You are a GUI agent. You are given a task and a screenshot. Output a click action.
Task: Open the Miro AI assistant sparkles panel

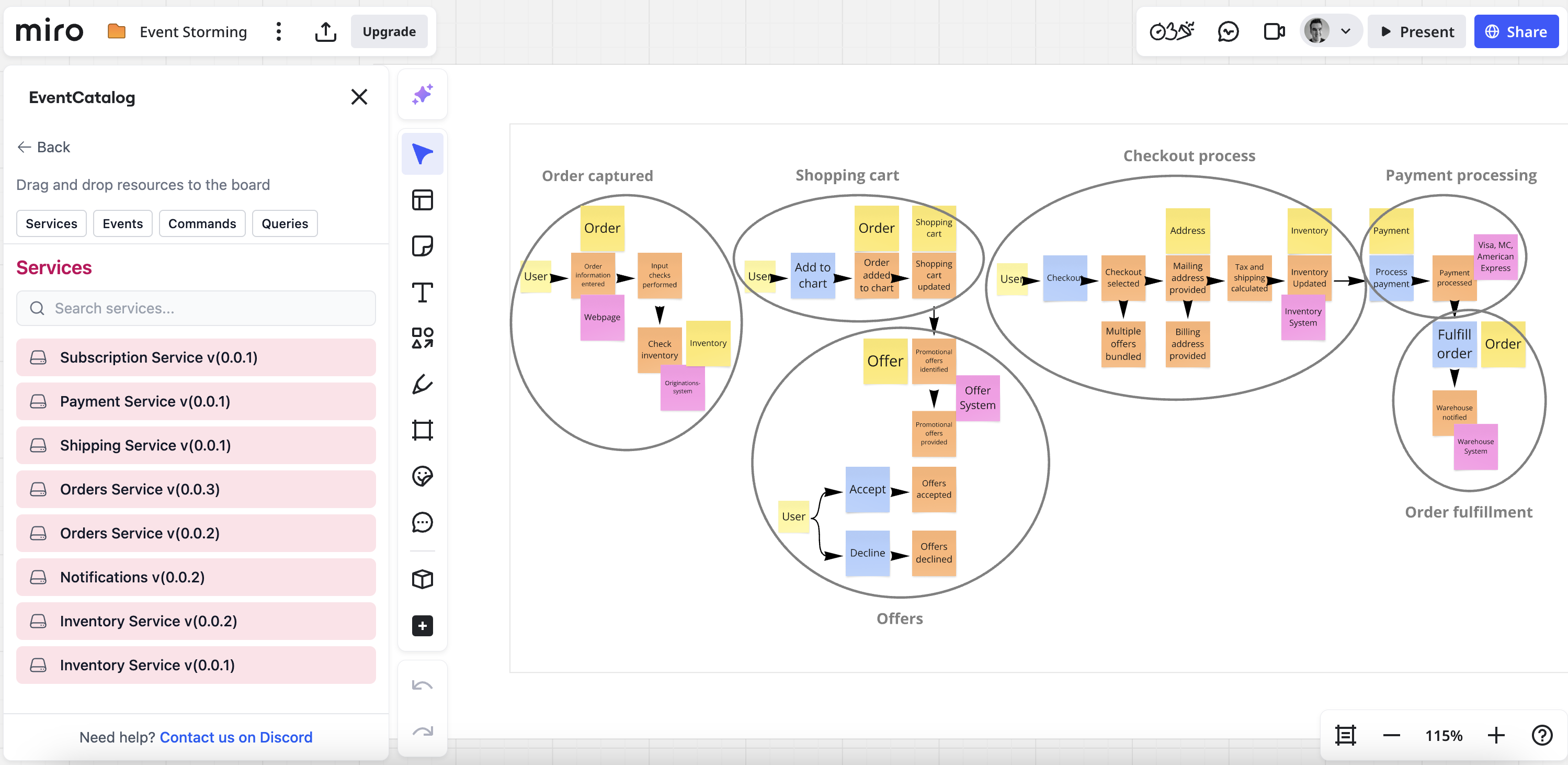tap(422, 94)
